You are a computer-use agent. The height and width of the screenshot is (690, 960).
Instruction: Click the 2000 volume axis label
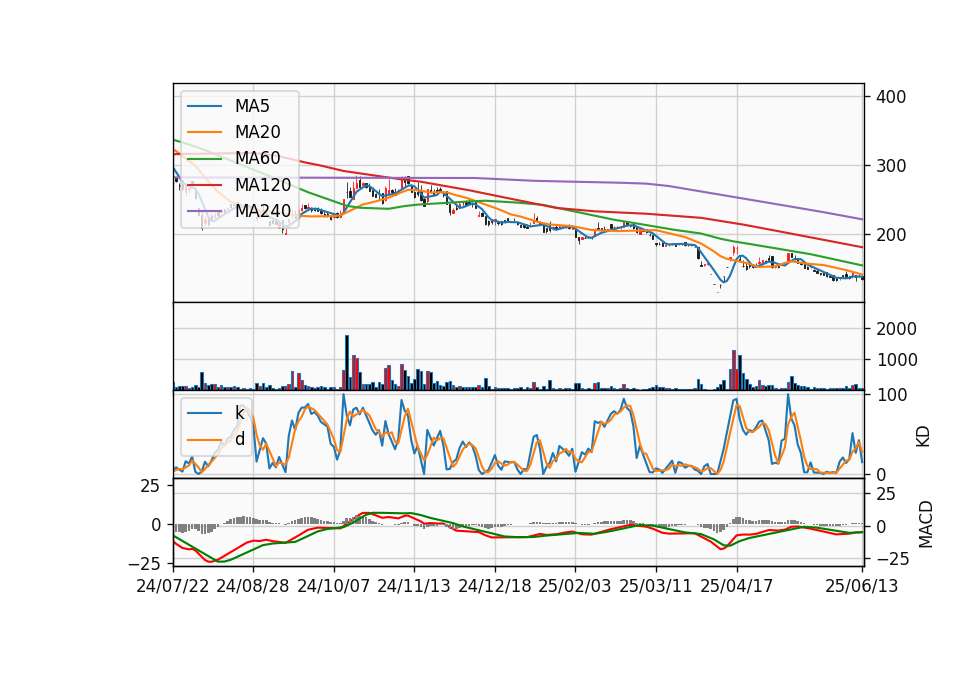[896, 329]
